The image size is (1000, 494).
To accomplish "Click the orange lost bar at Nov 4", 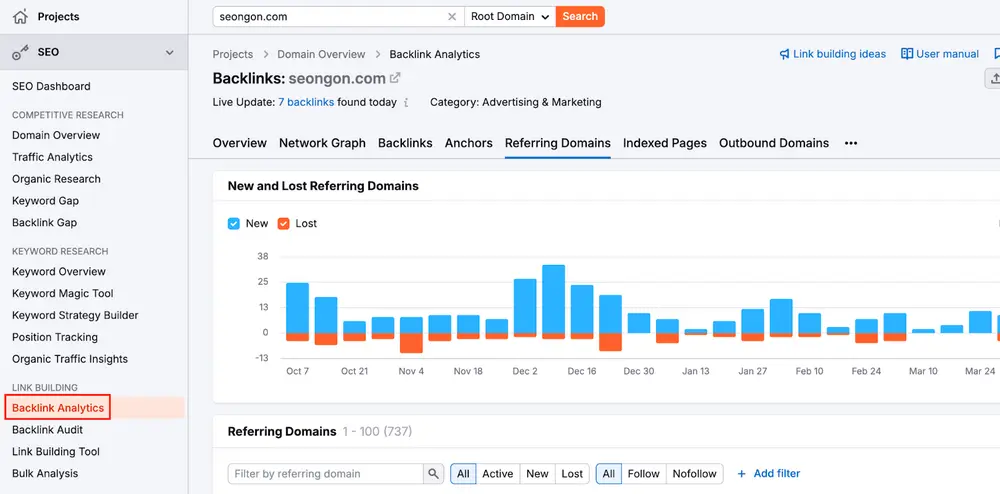I will (x=411, y=343).
